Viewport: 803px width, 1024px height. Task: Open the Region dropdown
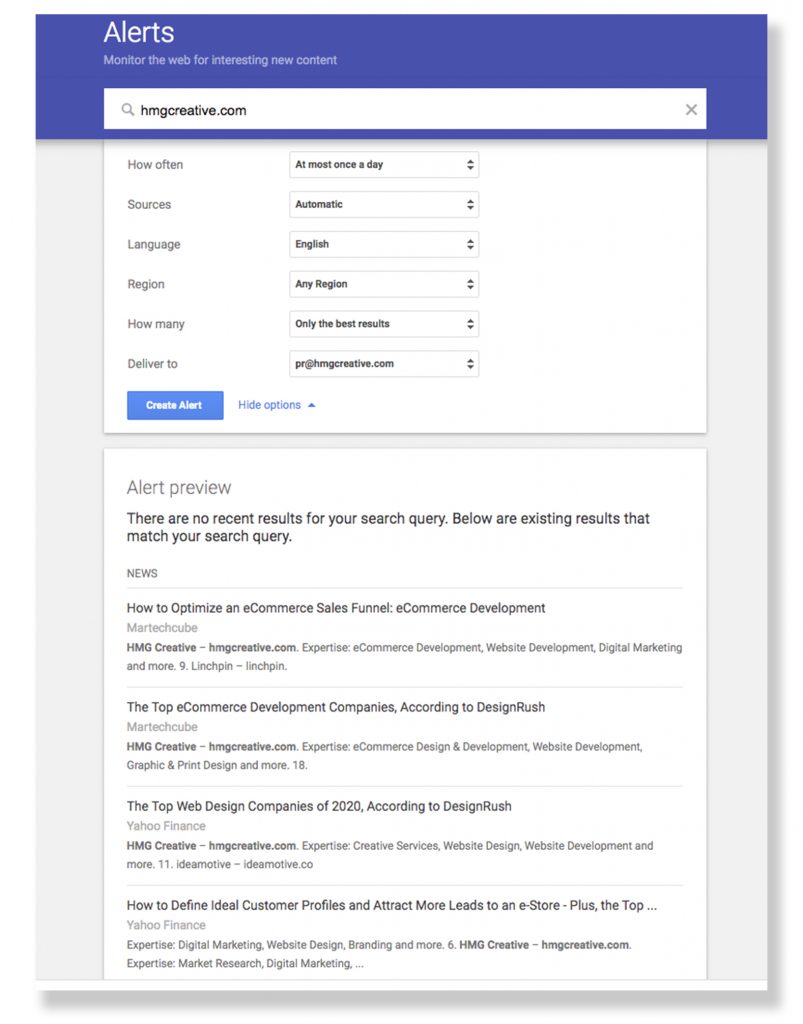pos(384,284)
